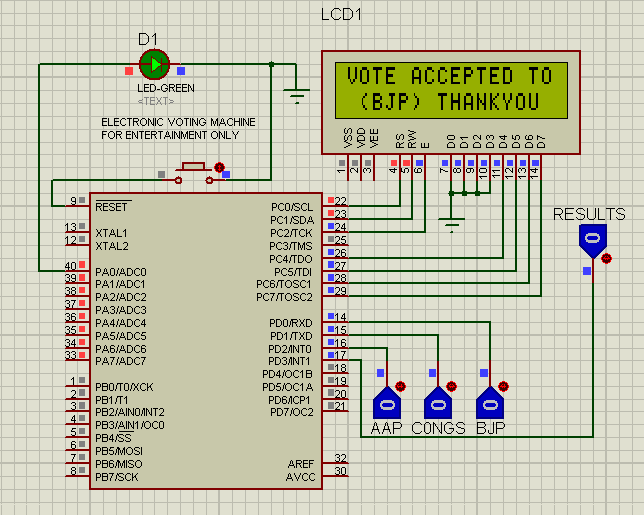Viewport: 644px width, 516px height.
Task: Click the PC7/TOSC2 pin label
Action: (285, 297)
